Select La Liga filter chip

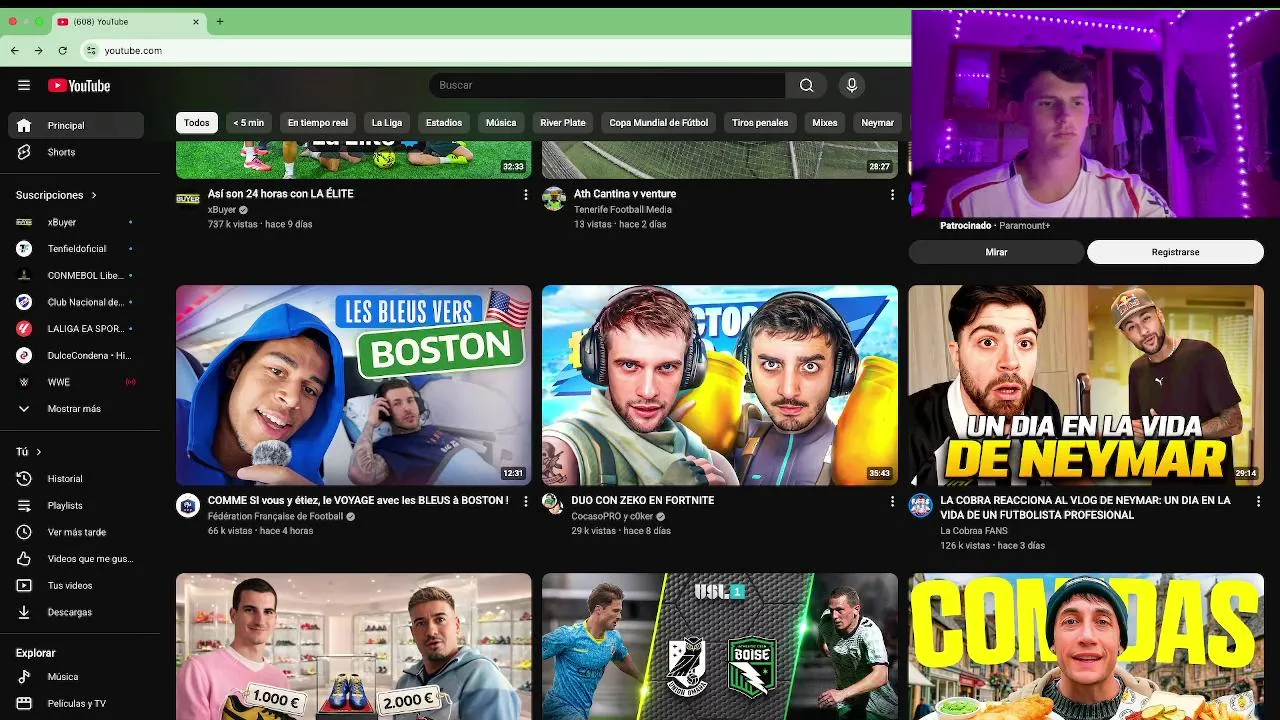click(387, 123)
